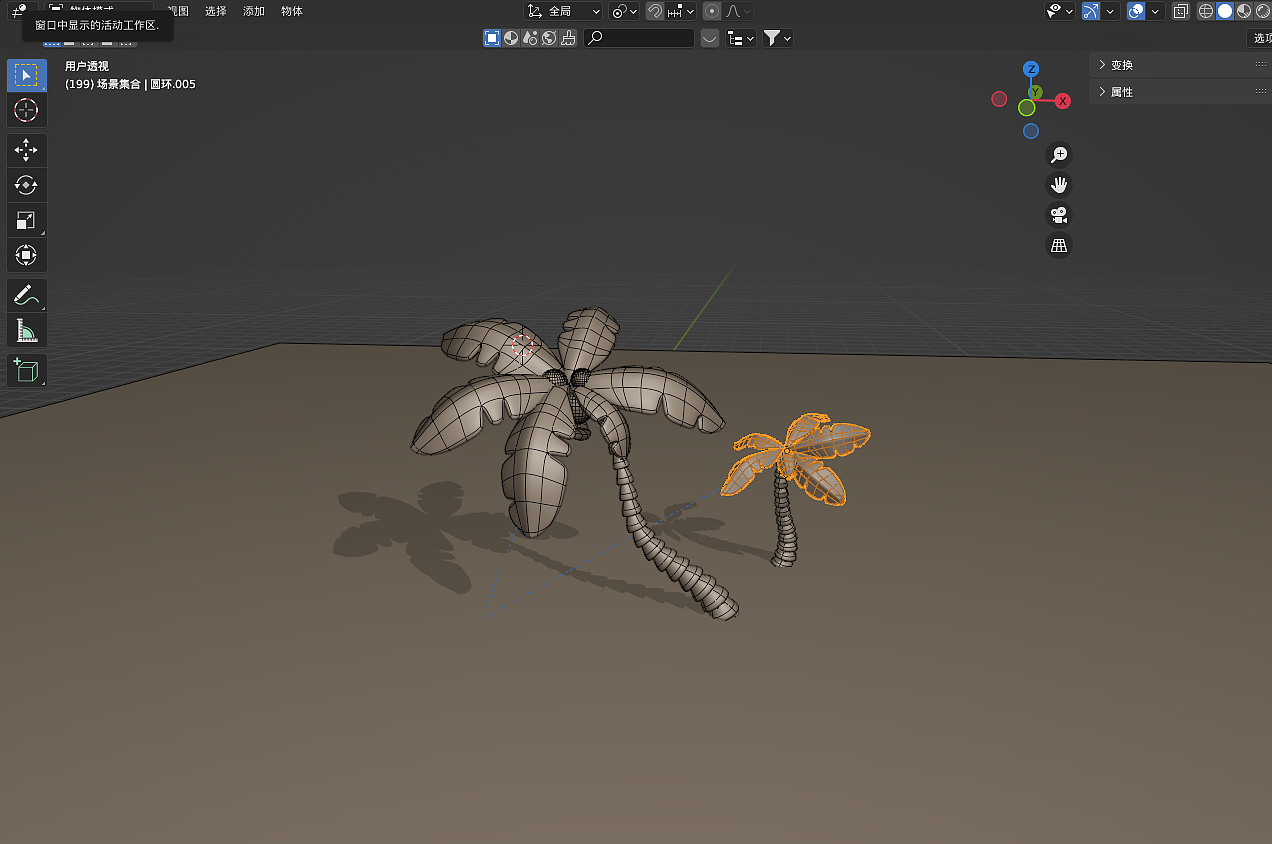The image size is (1272, 844).
Task: Click the negative Y axis gizmo circle
Action: pos(1027,108)
